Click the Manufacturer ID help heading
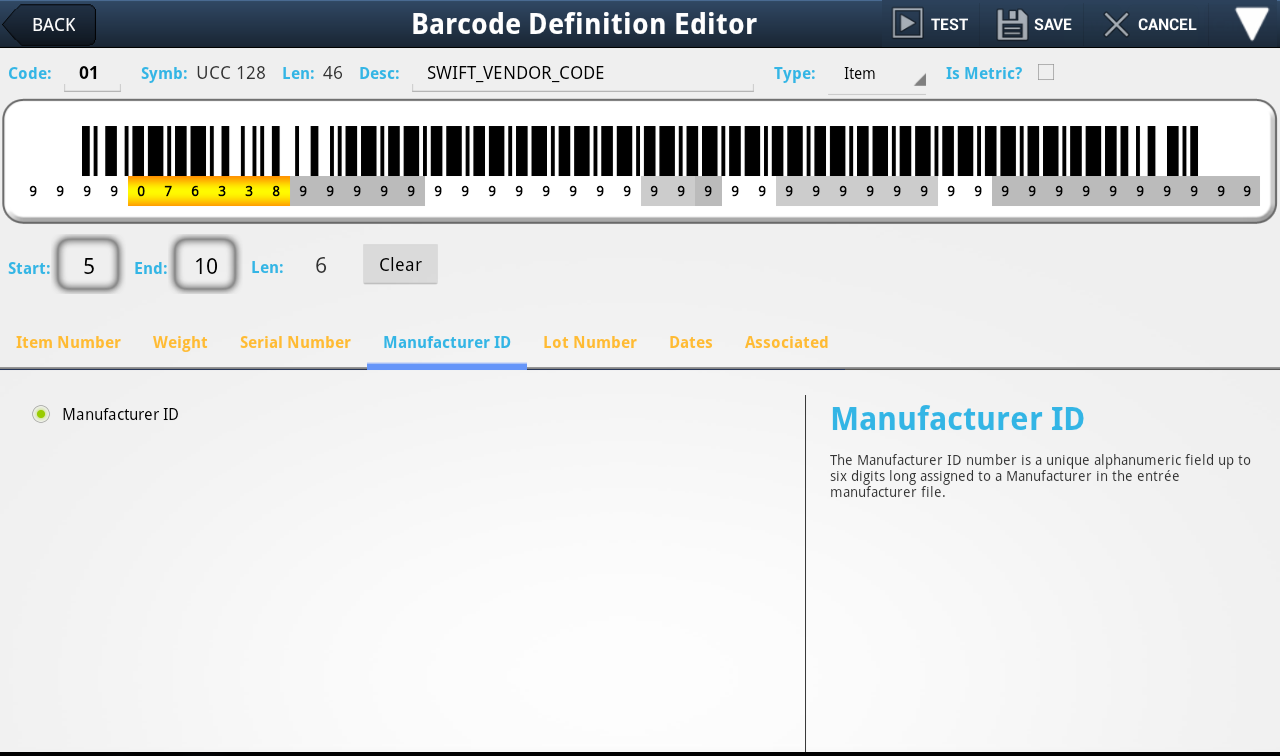The width and height of the screenshot is (1280, 756). point(957,418)
